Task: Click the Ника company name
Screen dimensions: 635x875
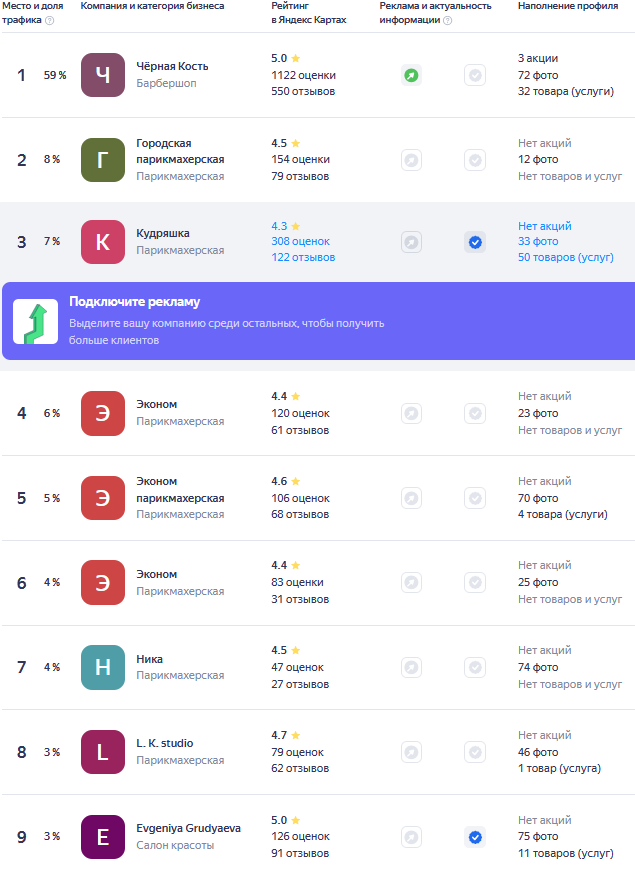Action: pyautogui.click(x=150, y=659)
